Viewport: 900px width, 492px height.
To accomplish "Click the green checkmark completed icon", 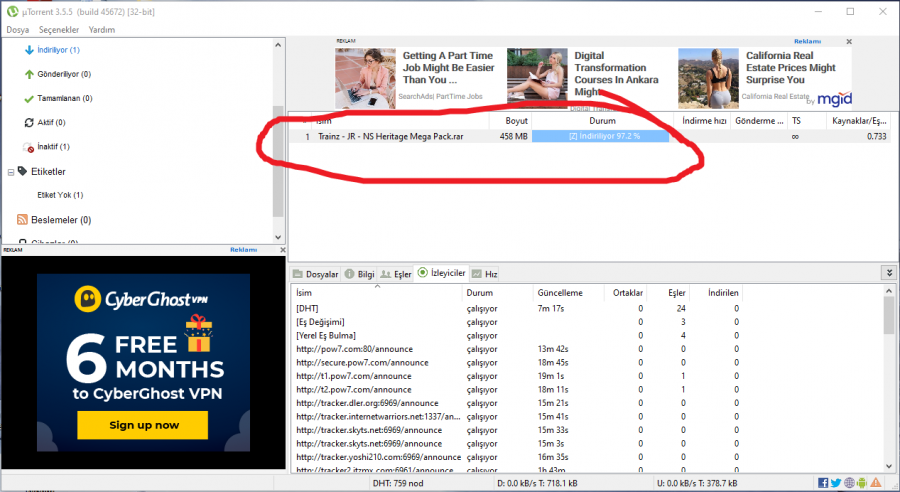I will click(29, 99).
